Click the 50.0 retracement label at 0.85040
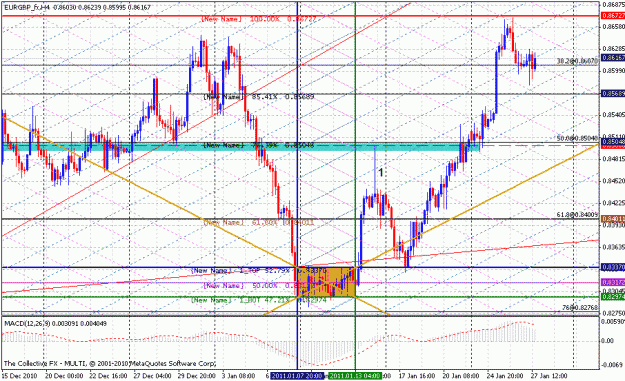This screenshot has height=381, width=625. (578, 139)
